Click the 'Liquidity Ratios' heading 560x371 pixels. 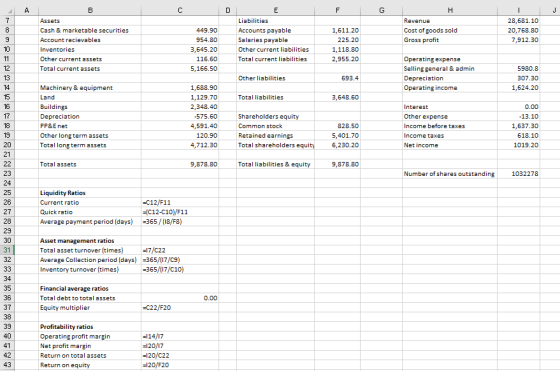pyautogui.click(x=63, y=193)
